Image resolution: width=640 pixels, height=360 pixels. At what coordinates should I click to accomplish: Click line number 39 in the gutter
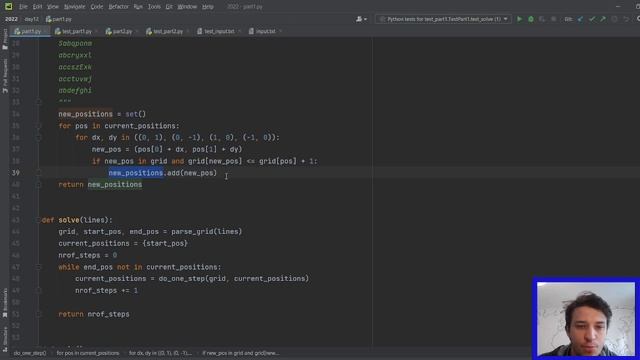(x=16, y=173)
